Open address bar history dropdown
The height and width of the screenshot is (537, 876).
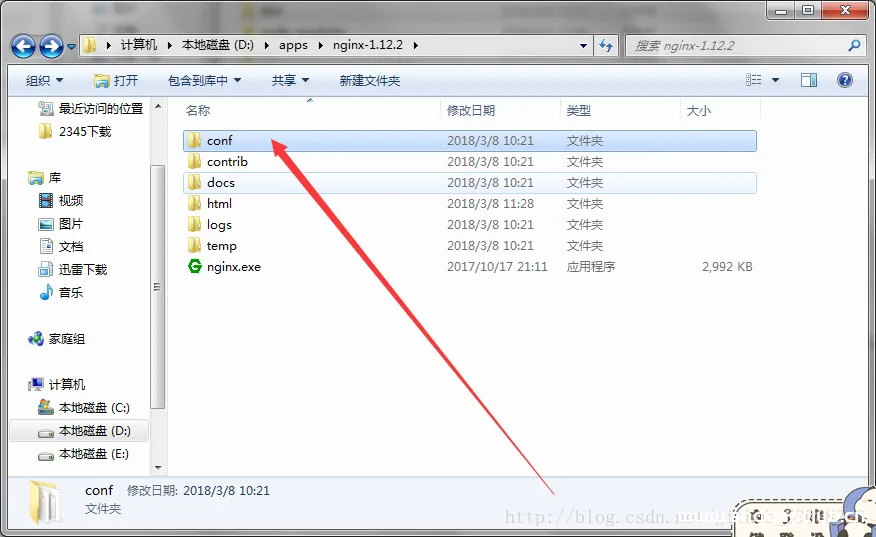(583, 46)
